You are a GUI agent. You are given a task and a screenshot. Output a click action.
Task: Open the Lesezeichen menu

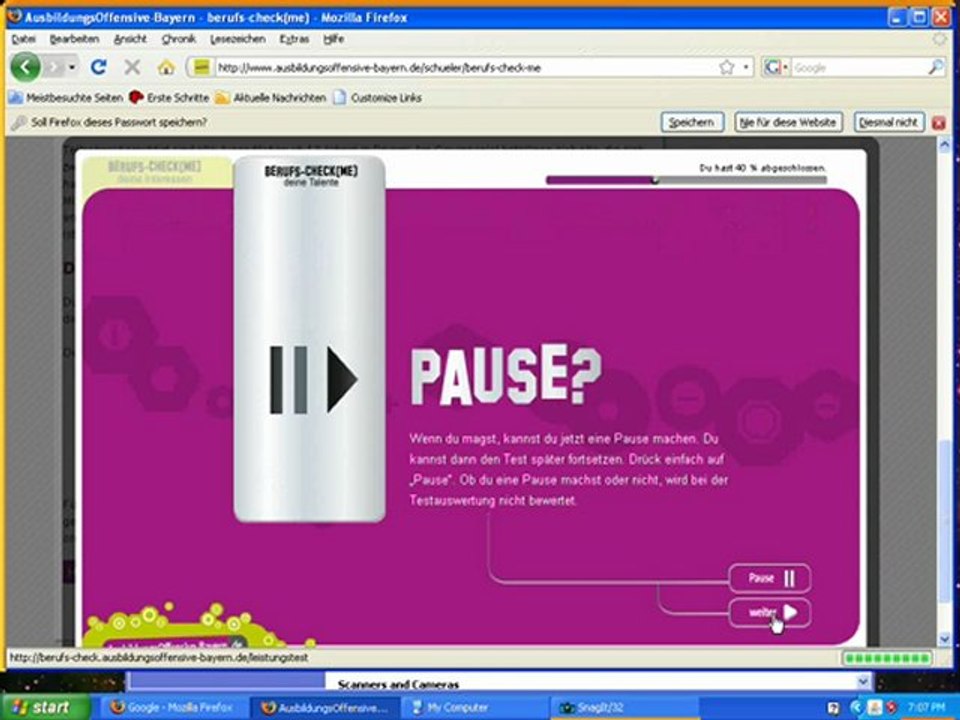point(238,39)
